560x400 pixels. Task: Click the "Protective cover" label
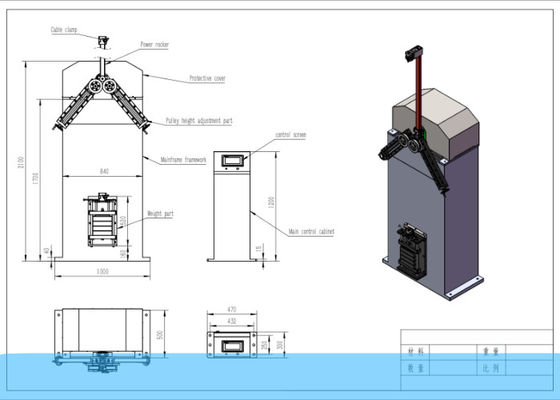coord(207,78)
